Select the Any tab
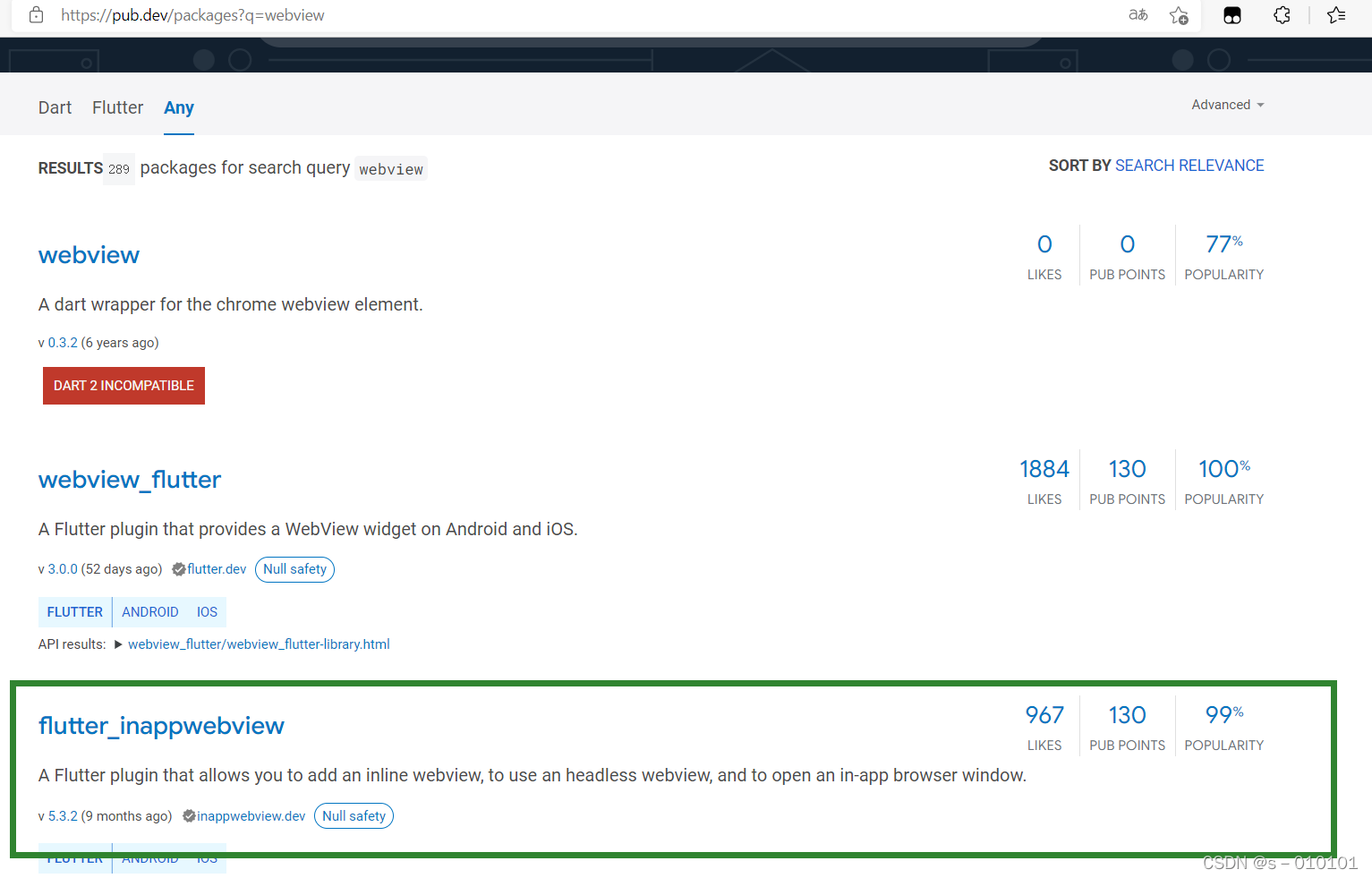The height and width of the screenshot is (878, 1372). coord(179,108)
